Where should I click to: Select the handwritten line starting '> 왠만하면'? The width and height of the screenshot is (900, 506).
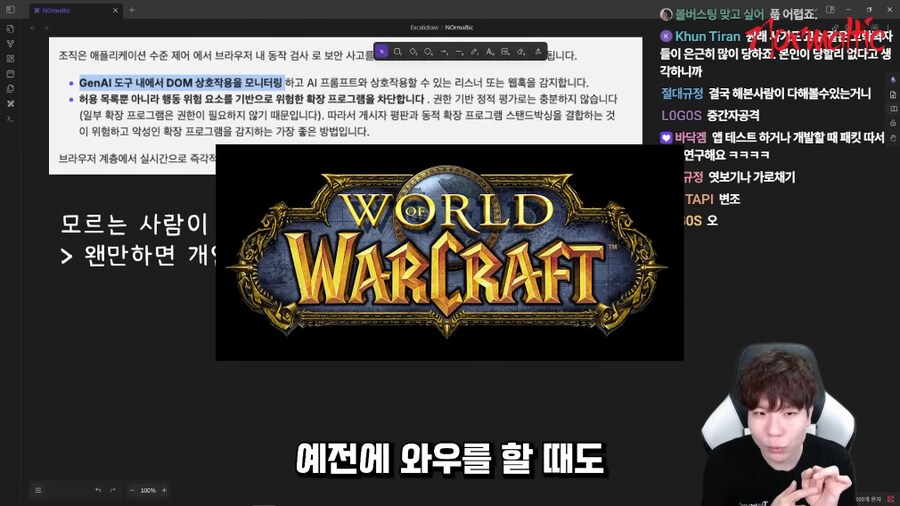(x=138, y=255)
